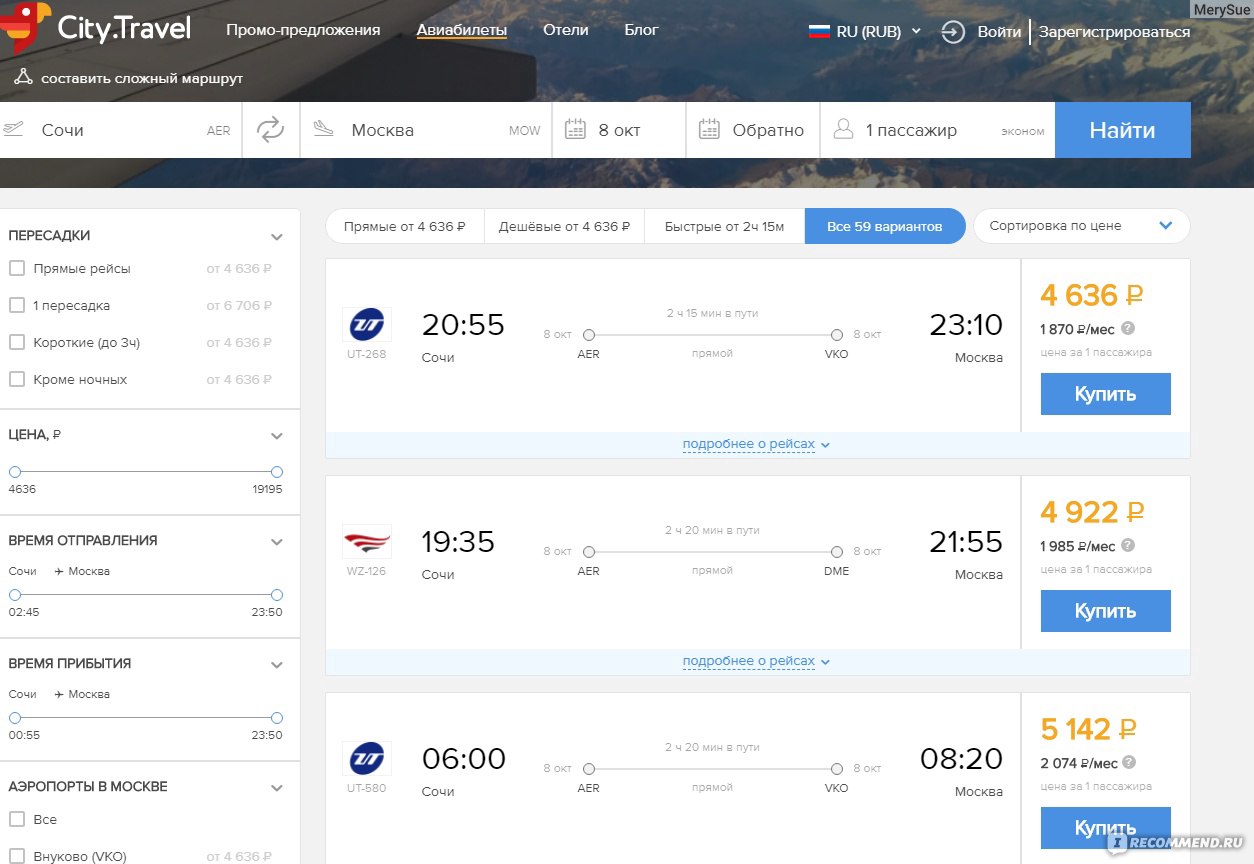
Task: Open the Блог page
Action: [x=642, y=30]
